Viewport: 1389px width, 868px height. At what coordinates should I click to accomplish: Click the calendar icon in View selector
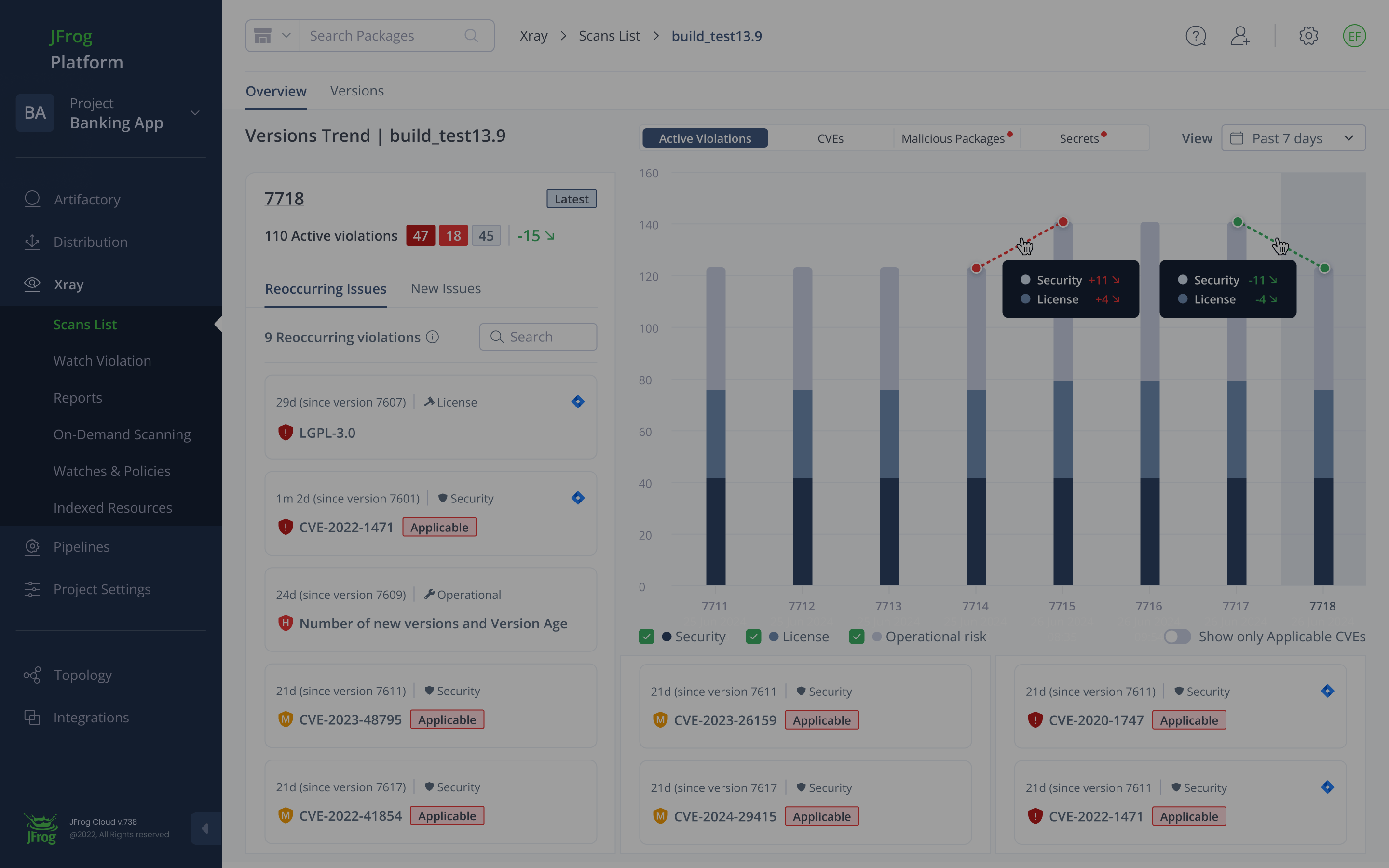click(x=1237, y=138)
